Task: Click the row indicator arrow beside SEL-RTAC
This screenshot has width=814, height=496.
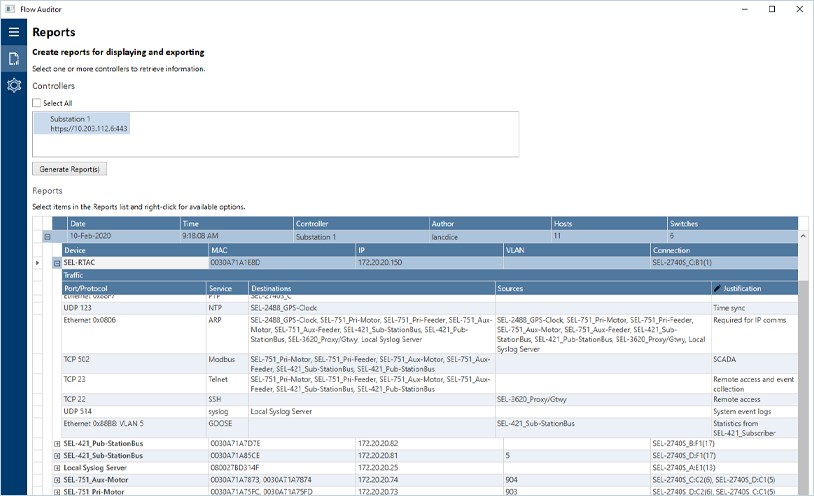Action: coord(39,263)
